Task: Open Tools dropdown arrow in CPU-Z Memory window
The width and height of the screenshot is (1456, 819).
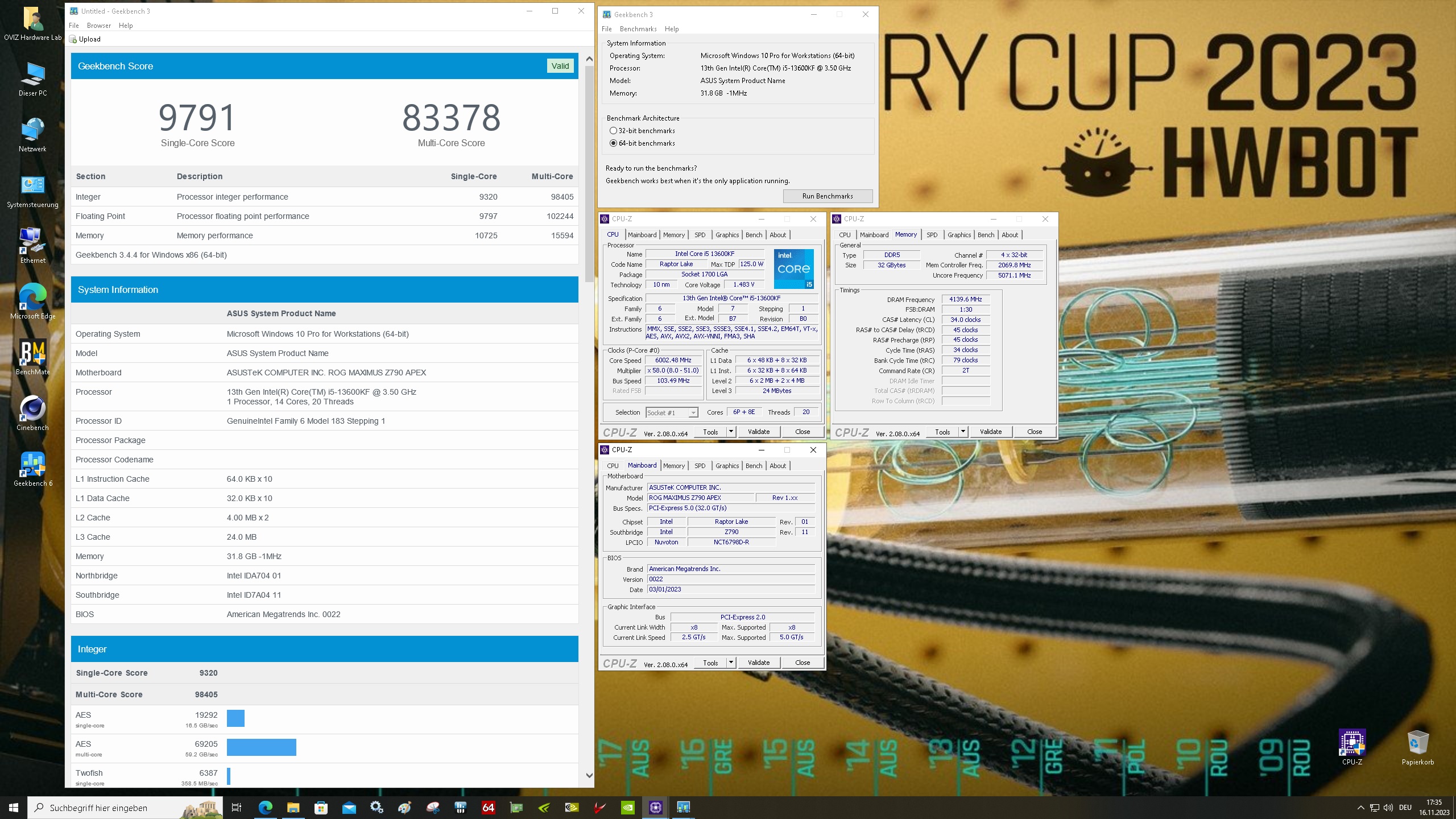Action: 963,432
